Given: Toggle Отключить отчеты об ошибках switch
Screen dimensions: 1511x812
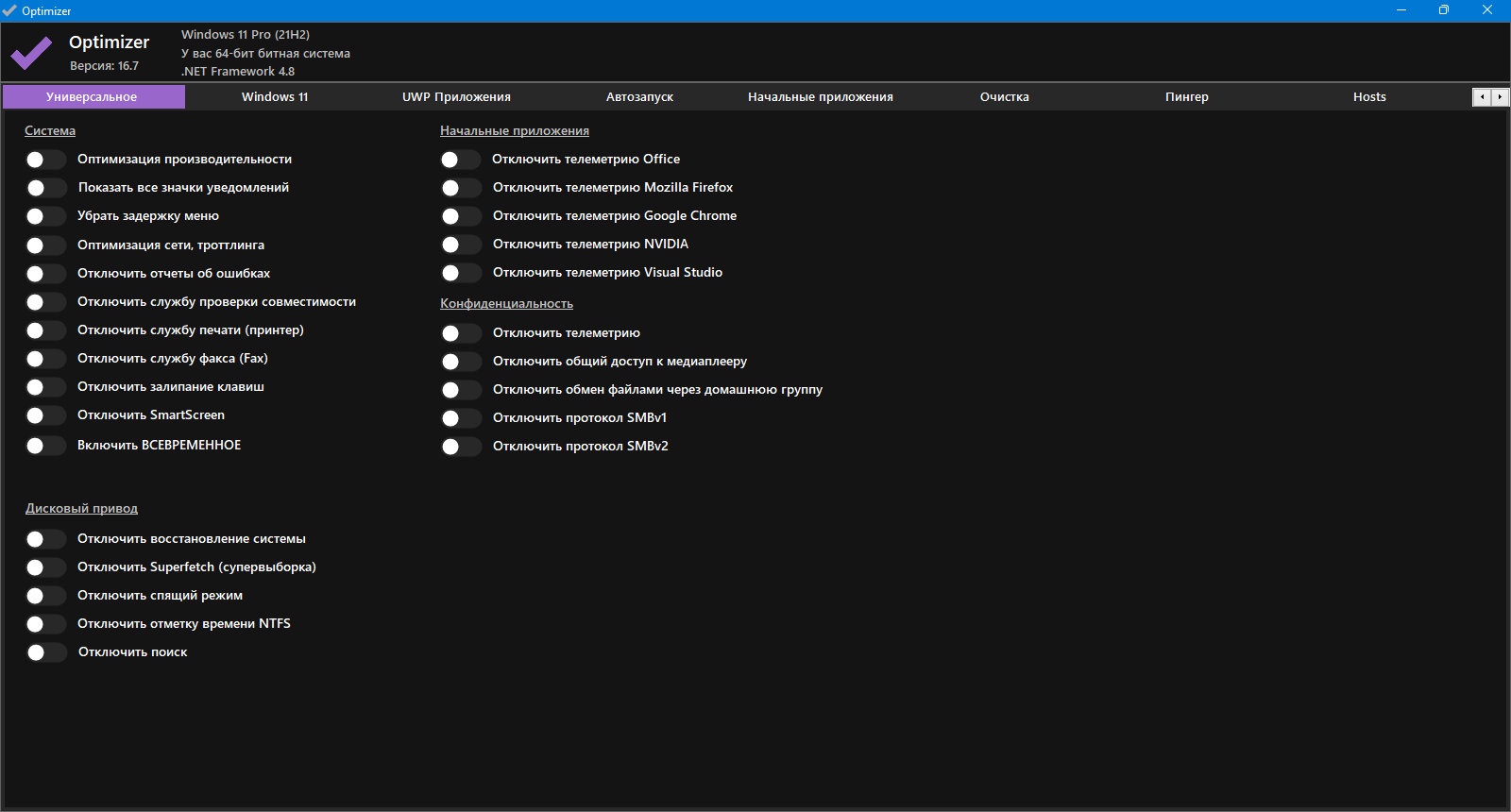Looking at the screenshot, I should point(45,274).
